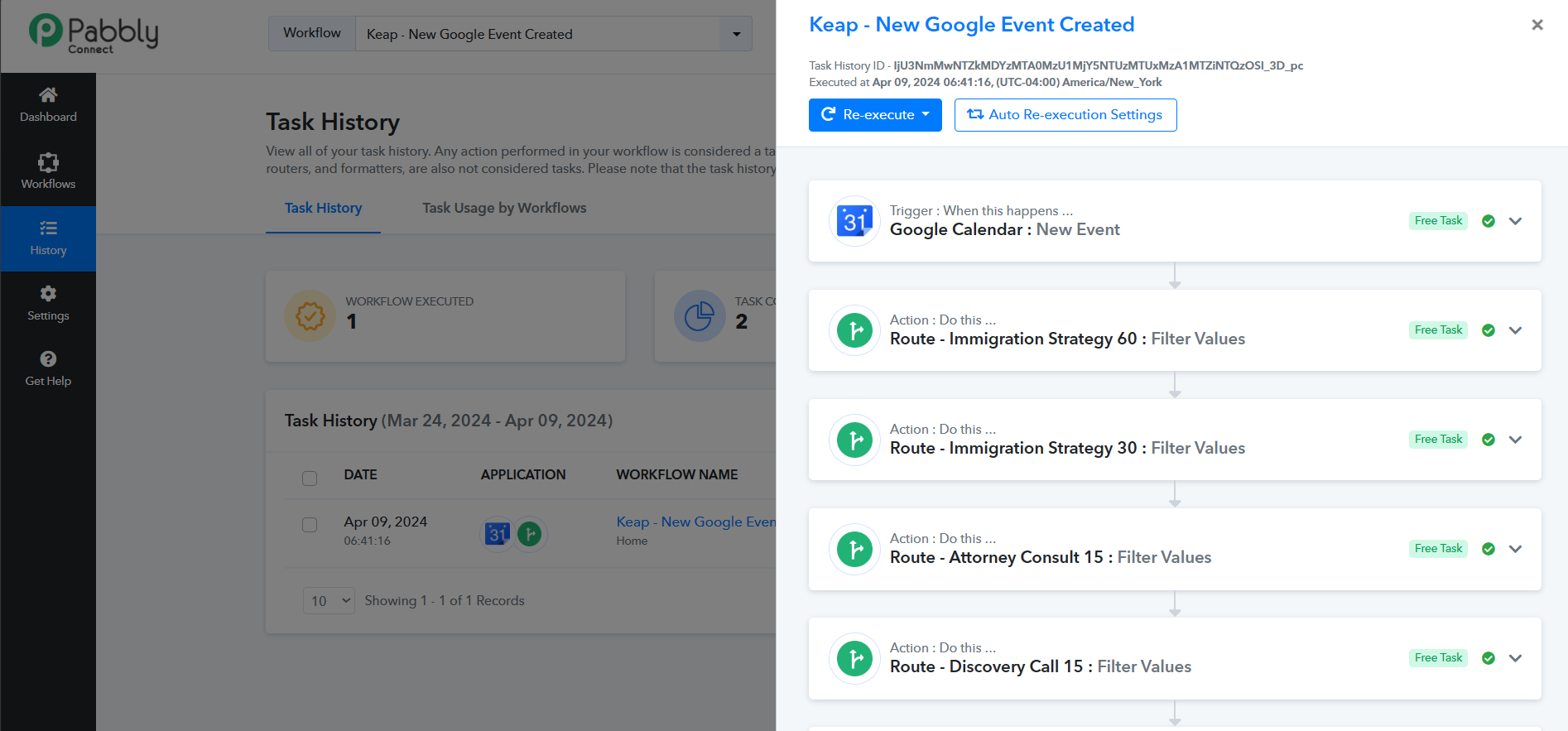The width and height of the screenshot is (1568, 731).
Task: Expand the Immigration Strategy 30 route step
Action: (1516, 440)
